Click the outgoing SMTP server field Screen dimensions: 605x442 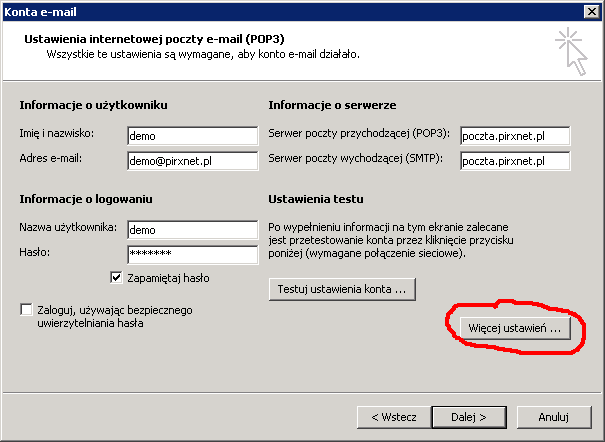515,160
